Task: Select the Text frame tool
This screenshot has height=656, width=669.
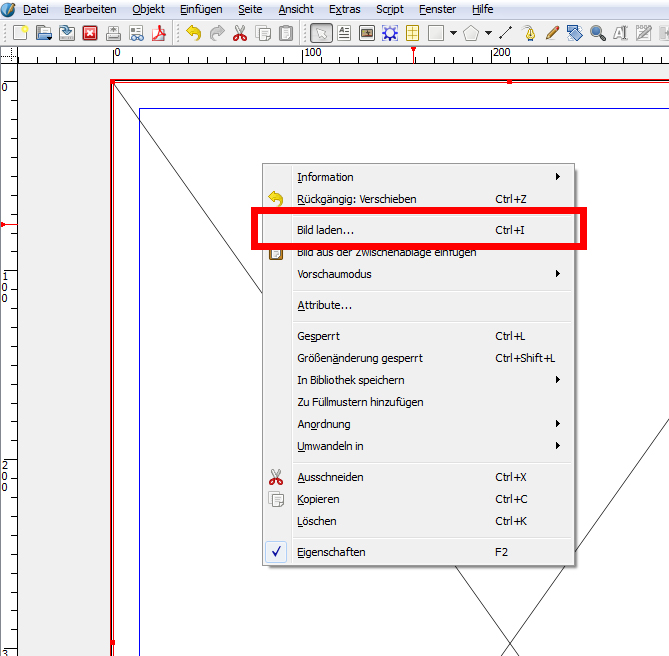Action: [x=344, y=33]
